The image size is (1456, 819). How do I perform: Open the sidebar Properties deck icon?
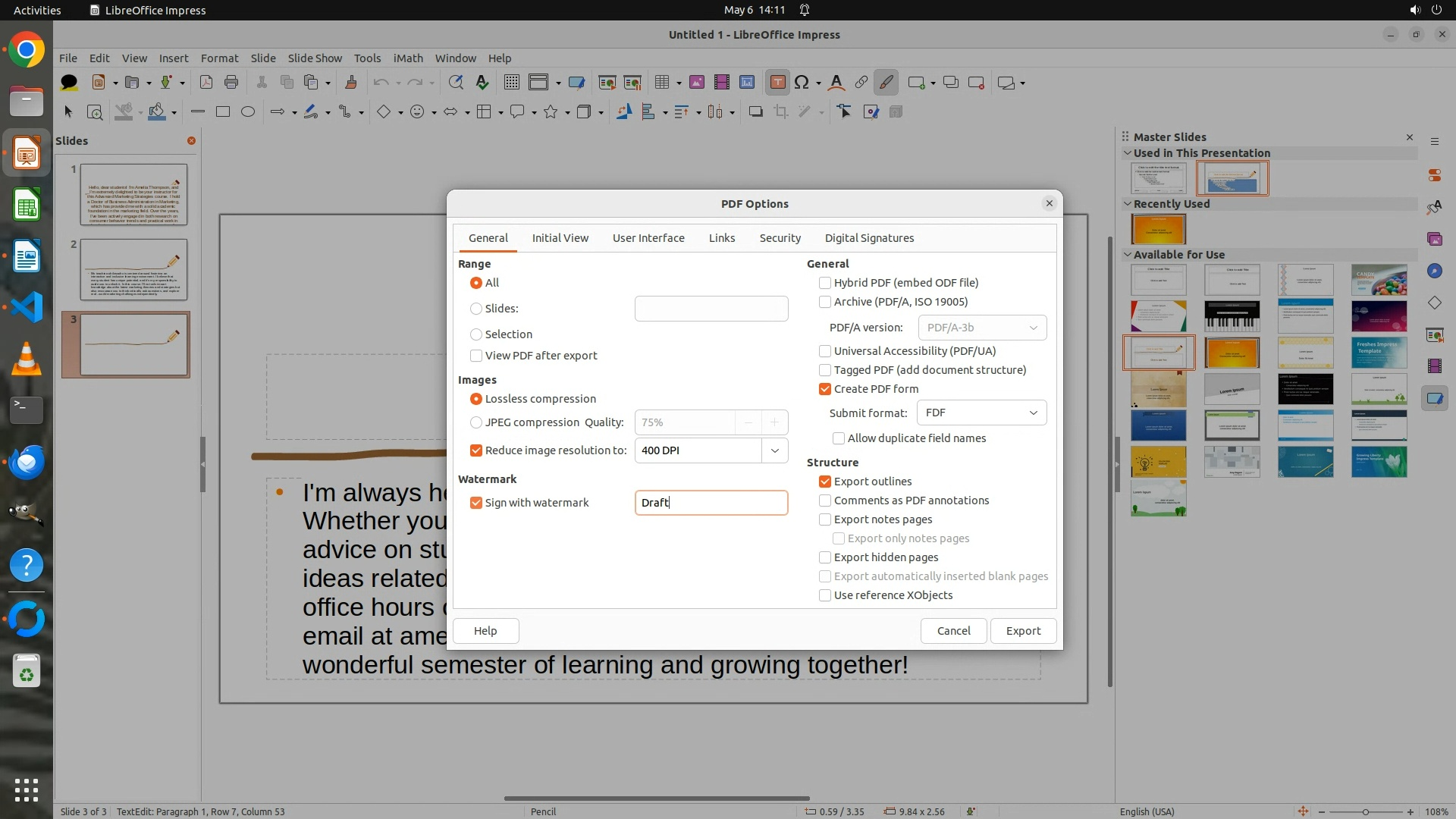pyautogui.click(x=1434, y=175)
